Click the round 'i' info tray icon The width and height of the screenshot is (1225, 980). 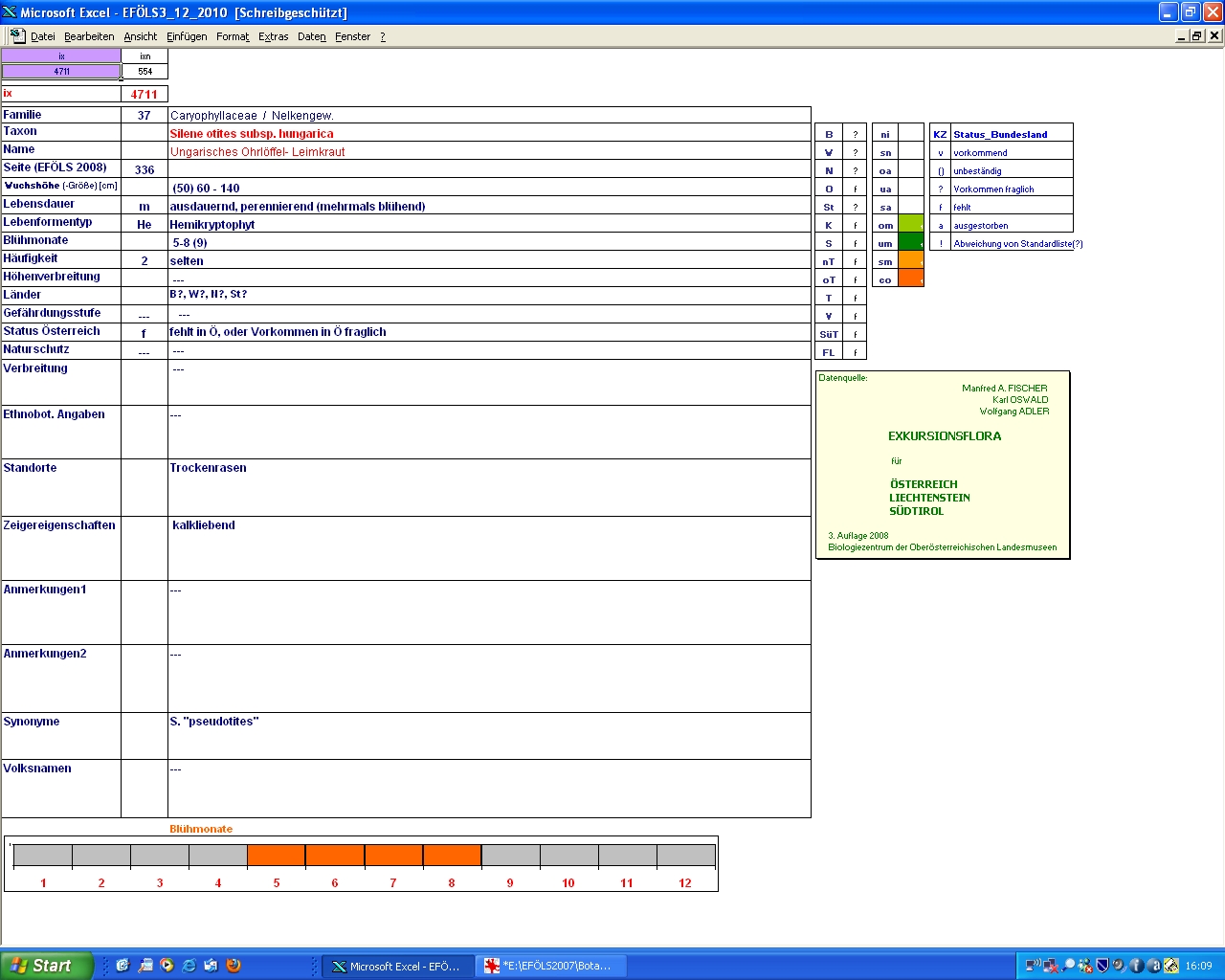[1136, 966]
